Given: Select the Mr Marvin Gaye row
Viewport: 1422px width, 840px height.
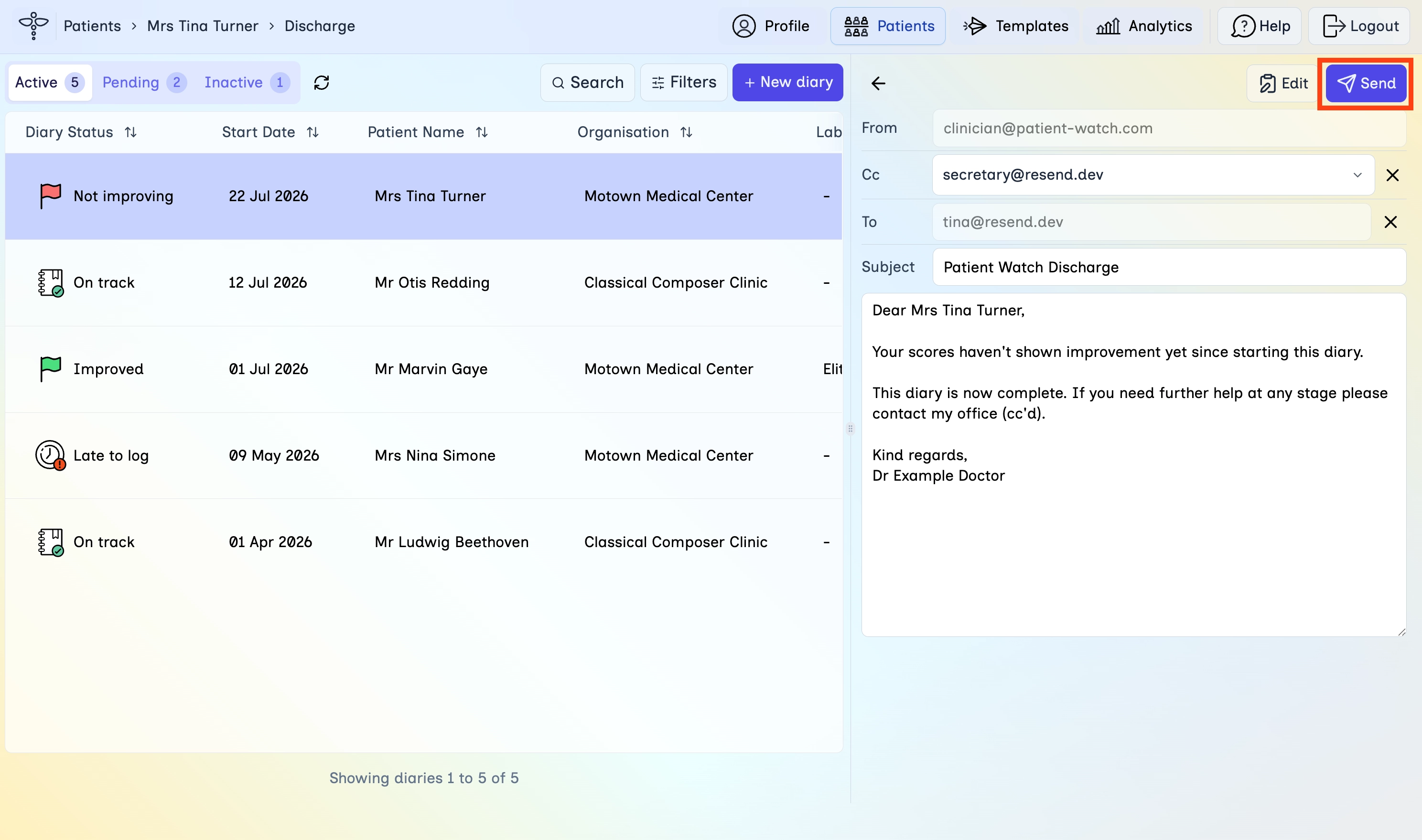Looking at the screenshot, I should point(423,369).
